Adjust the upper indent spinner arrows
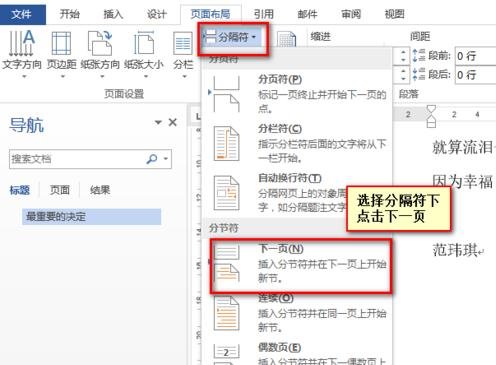The width and height of the screenshot is (496, 365). (x=404, y=56)
